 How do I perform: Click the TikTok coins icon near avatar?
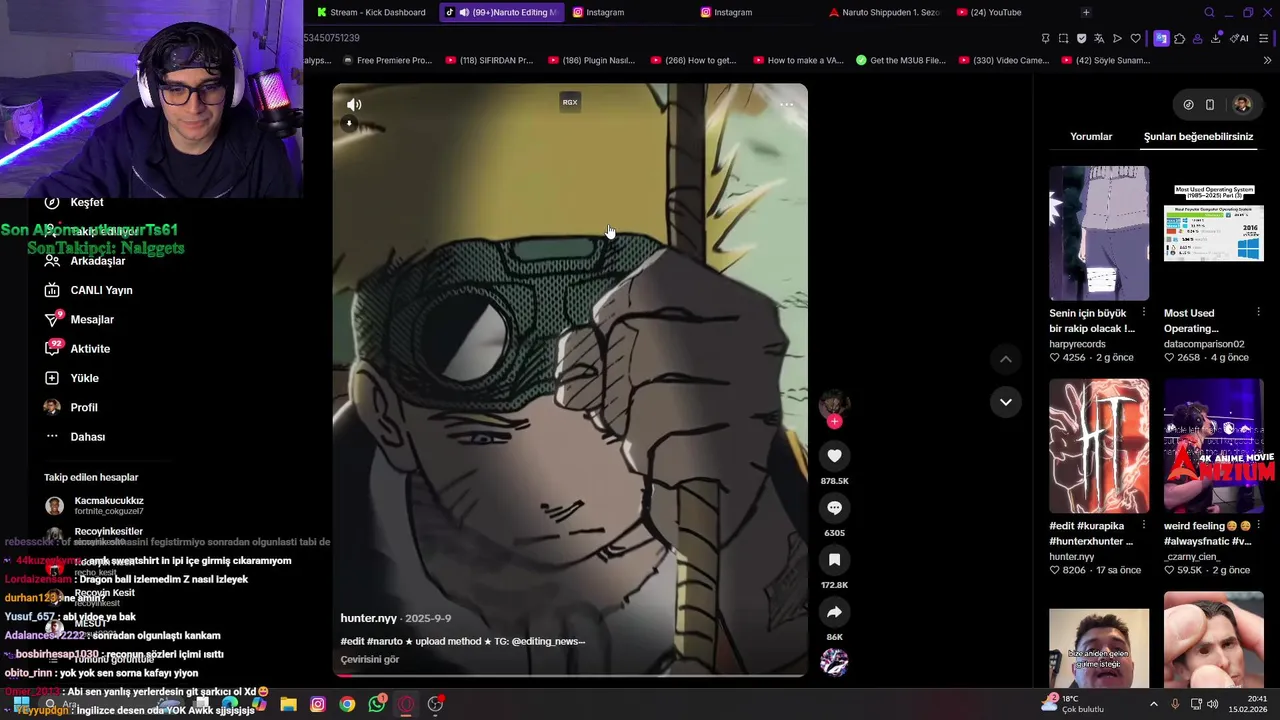click(1188, 104)
